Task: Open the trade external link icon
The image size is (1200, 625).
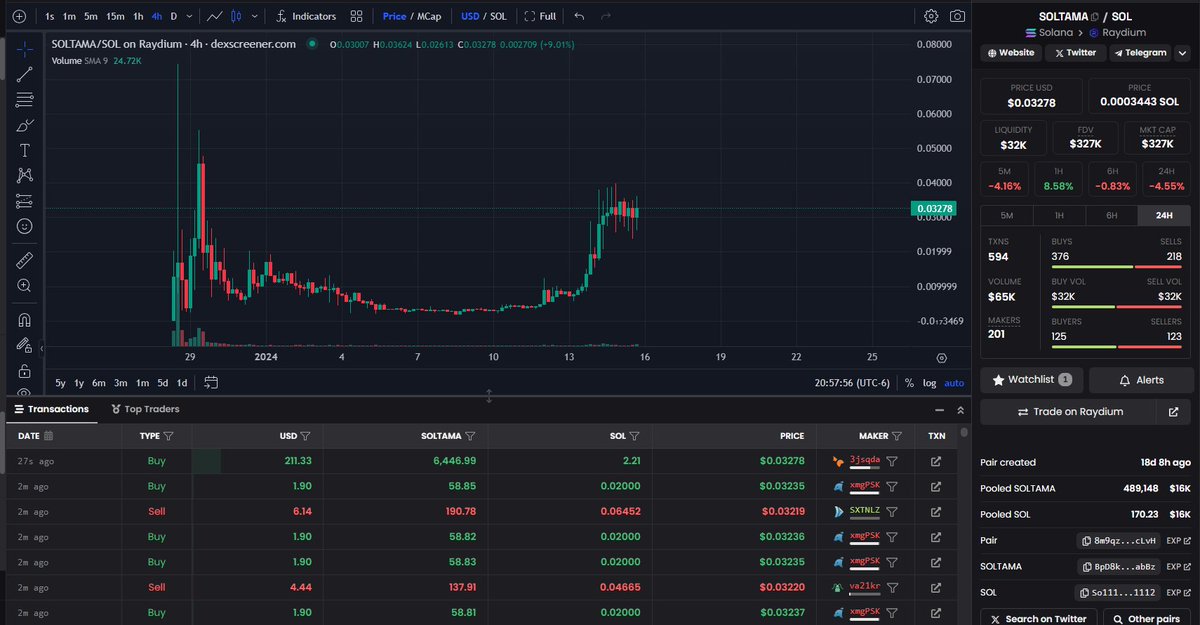Action: point(1174,411)
